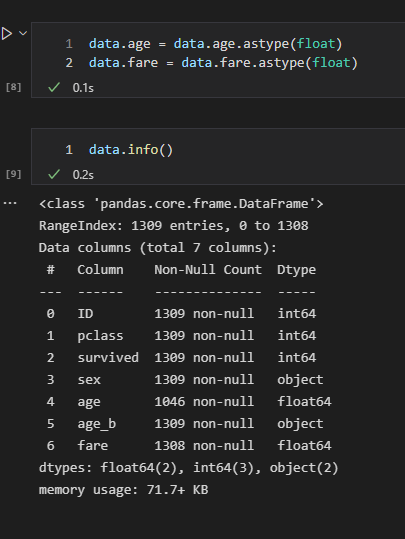Click the survived column name
The image size is (405, 539).
pos(108,358)
